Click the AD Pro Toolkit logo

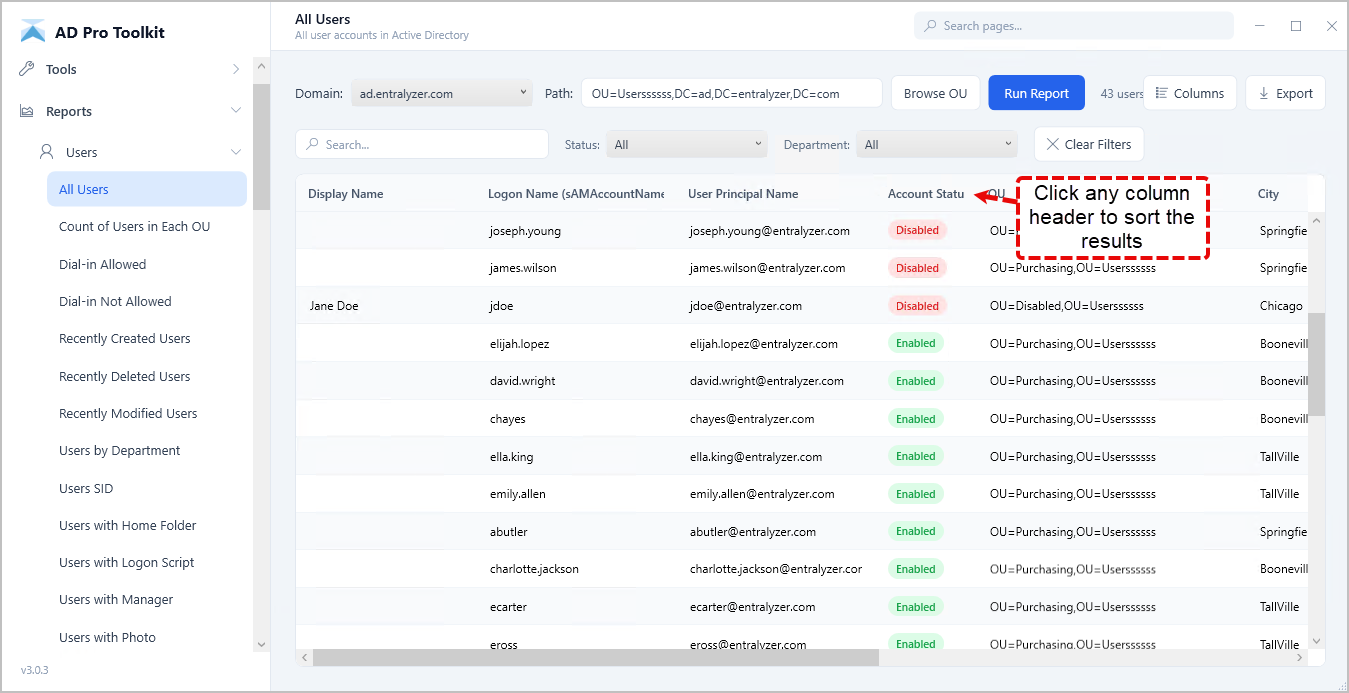(x=33, y=30)
